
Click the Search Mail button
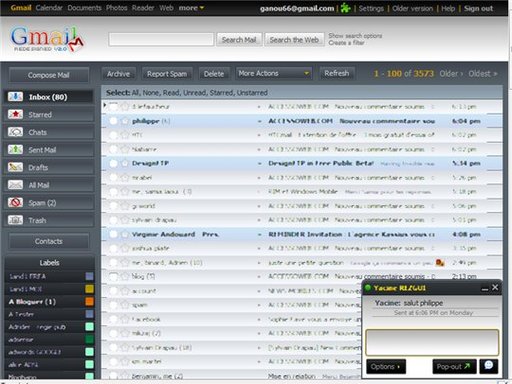point(239,40)
